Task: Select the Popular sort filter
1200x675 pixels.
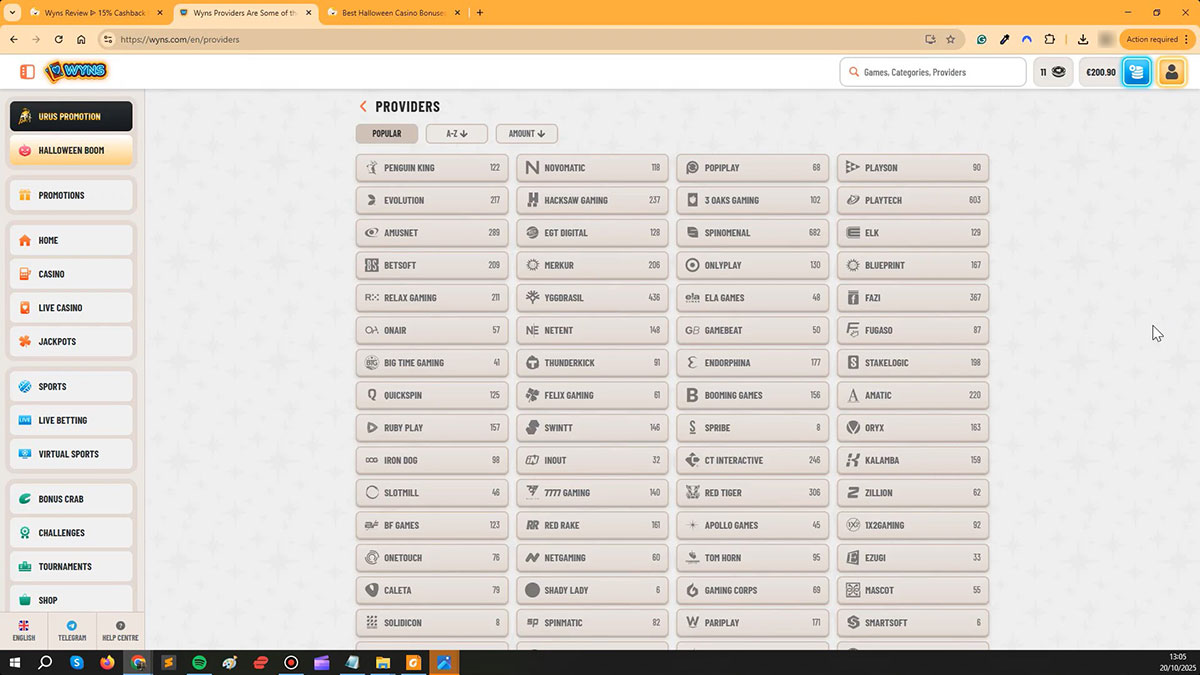Action: tap(386, 133)
